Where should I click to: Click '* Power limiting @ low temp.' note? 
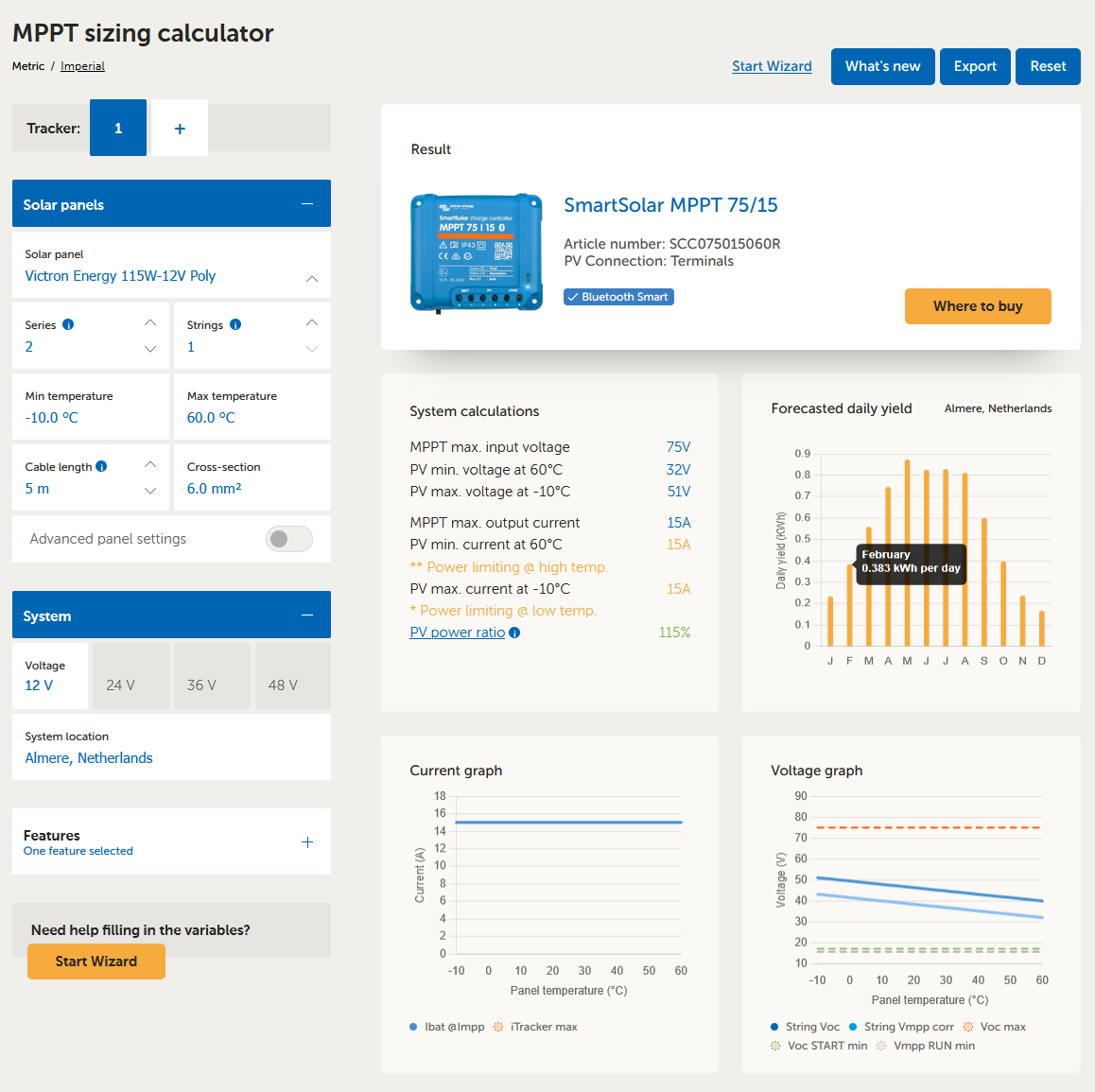pos(503,611)
